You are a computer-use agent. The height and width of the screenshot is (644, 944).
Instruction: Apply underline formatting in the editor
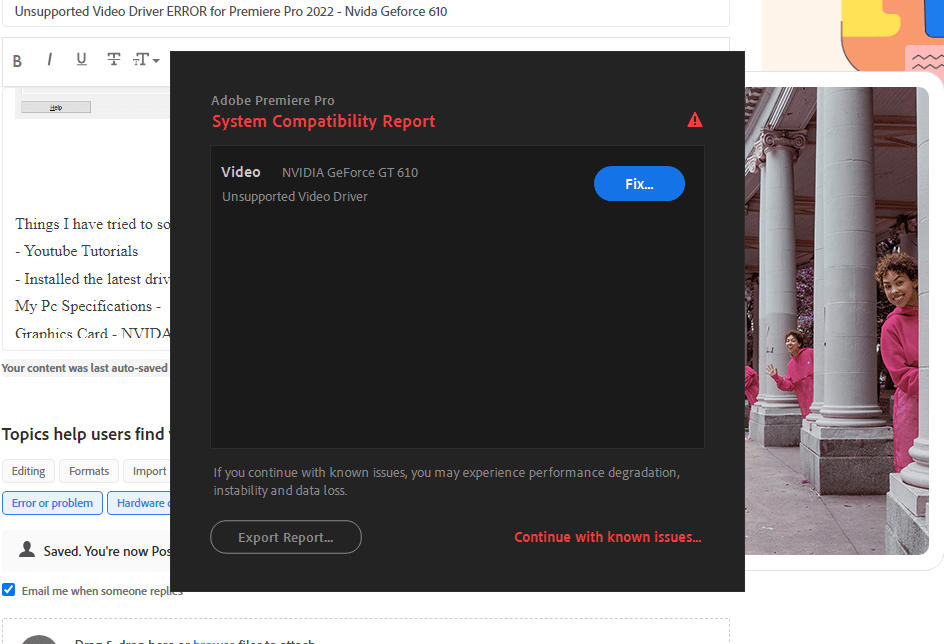click(81, 60)
